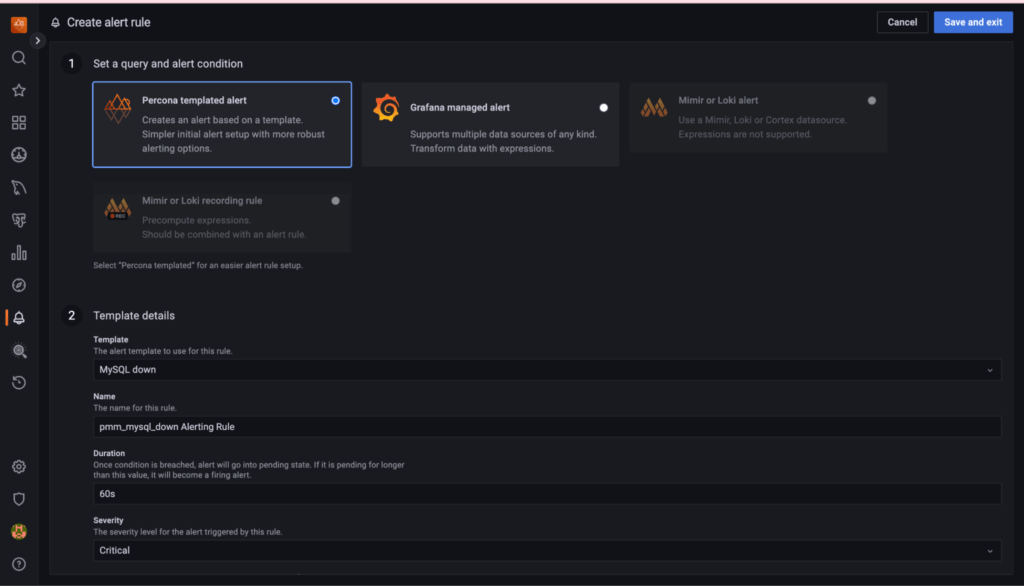Select Mimir or Loki alert radio option
The width and height of the screenshot is (1024, 586).
pos(872,100)
